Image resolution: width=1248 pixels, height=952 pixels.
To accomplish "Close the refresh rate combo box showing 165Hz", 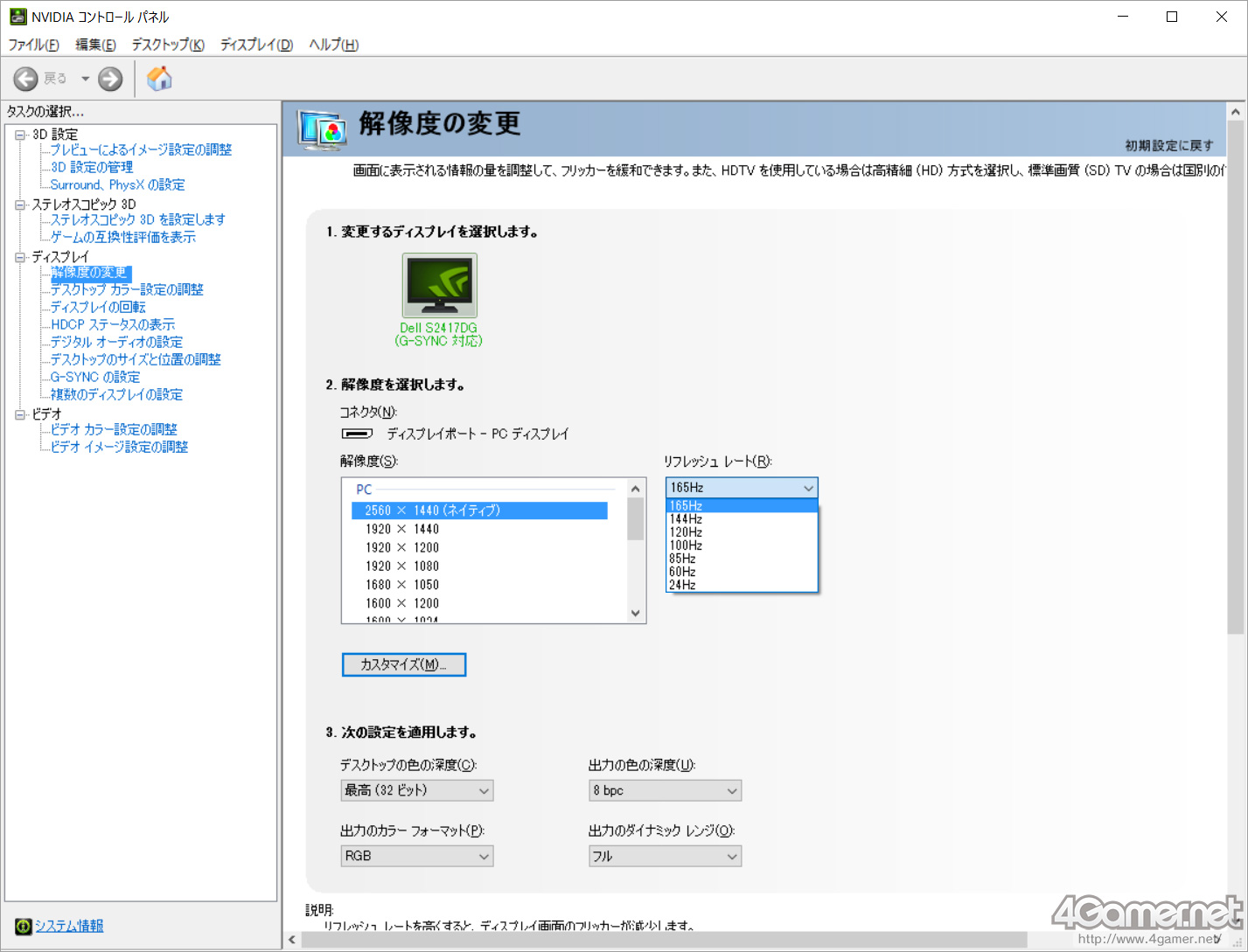I will [x=742, y=488].
